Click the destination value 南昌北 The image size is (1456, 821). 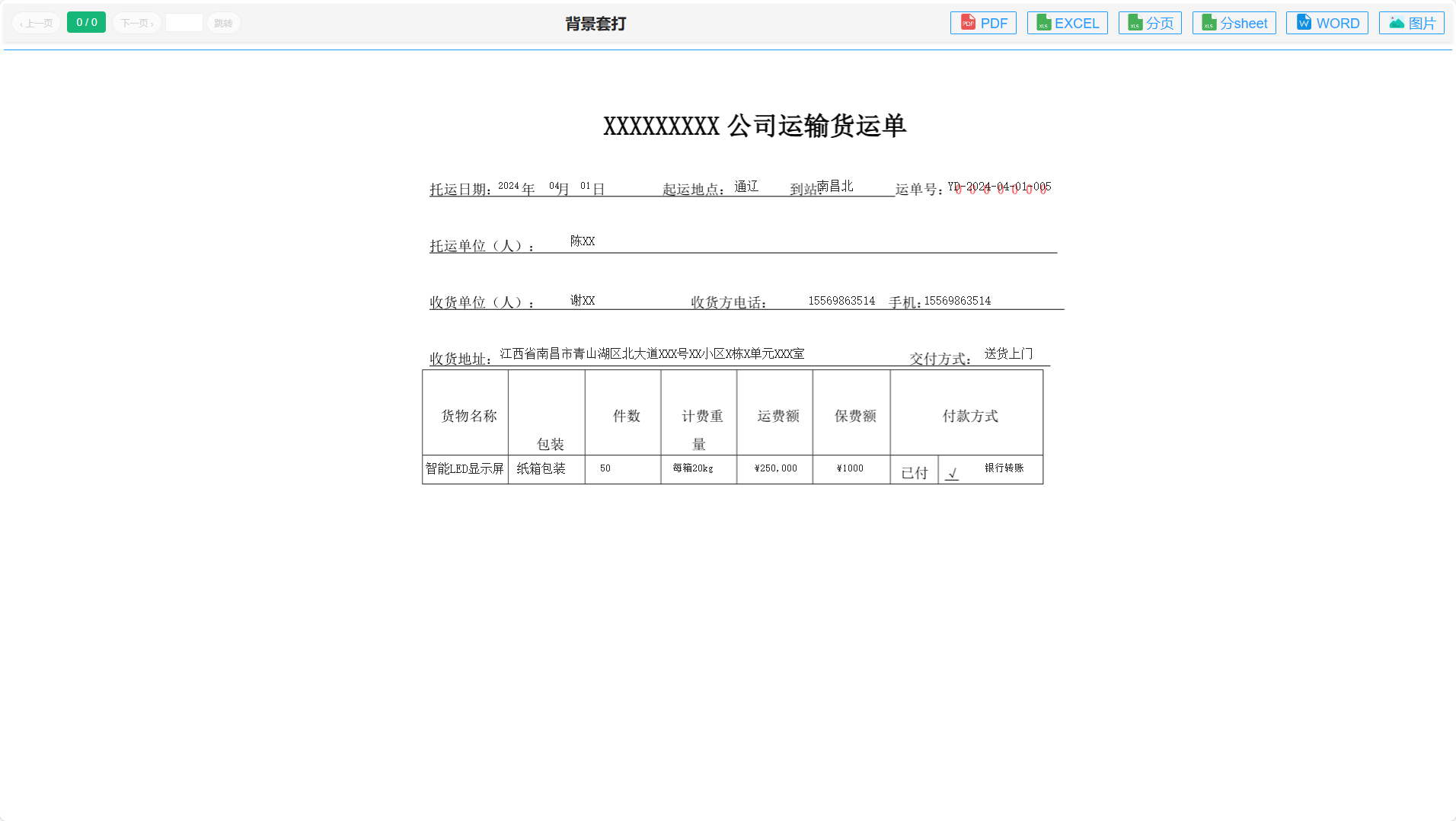click(x=835, y=186)
